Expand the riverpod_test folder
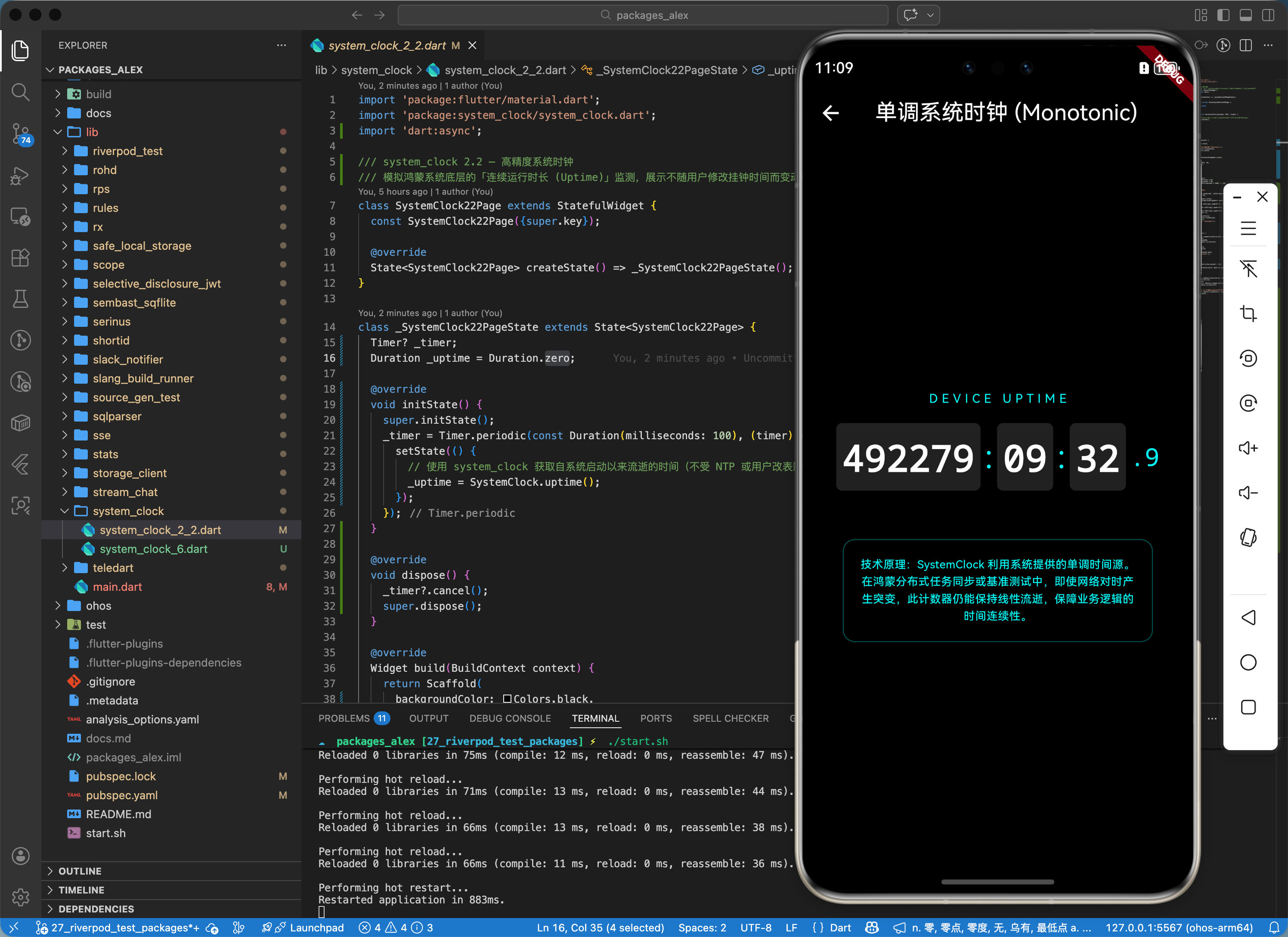The image size is (1288, 937). click(127, 151)
